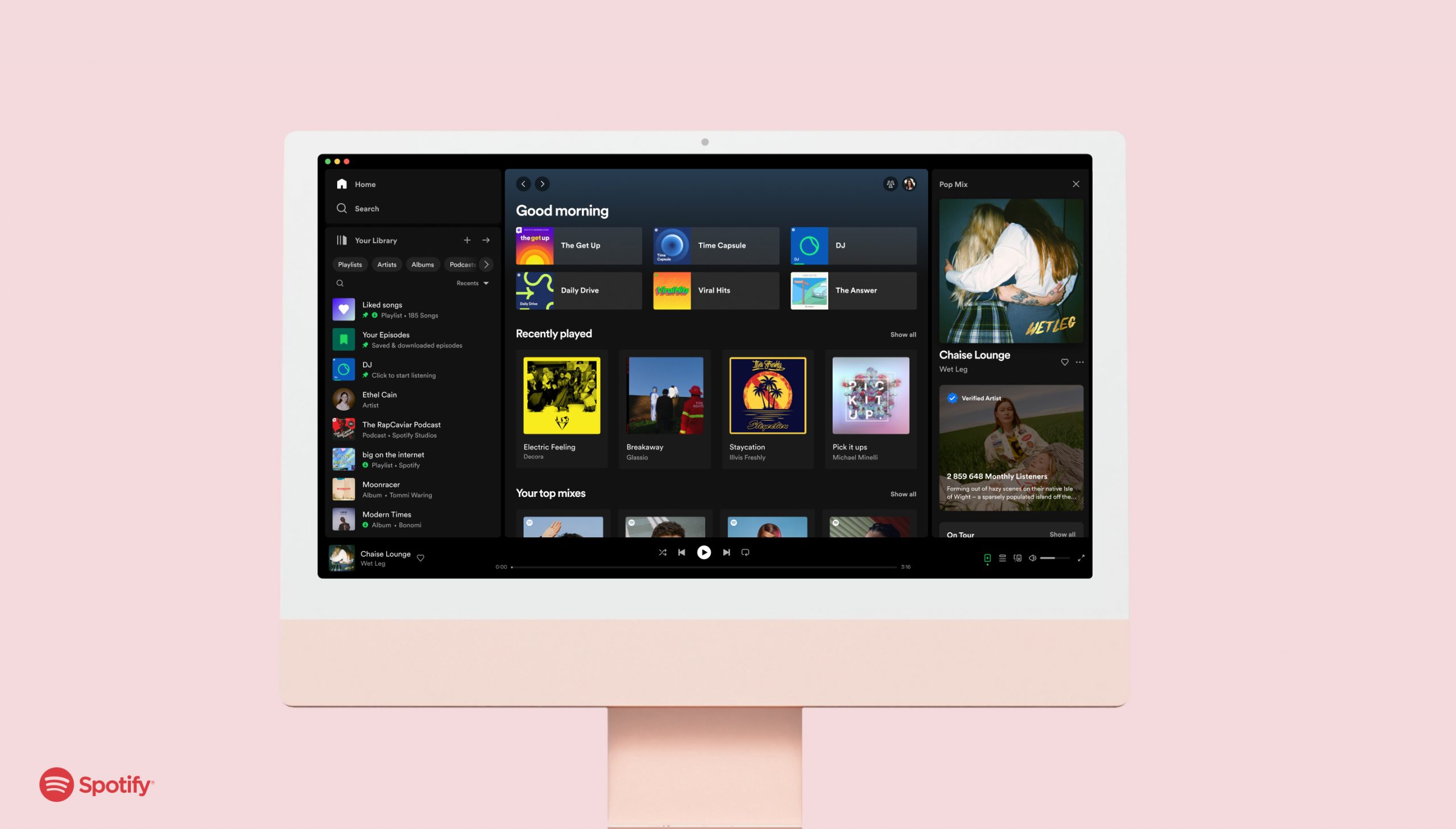Toggle the heart on Chaise Lounge bottom bar
This screenshot has height=829, width=1456.
click(421, 558)
